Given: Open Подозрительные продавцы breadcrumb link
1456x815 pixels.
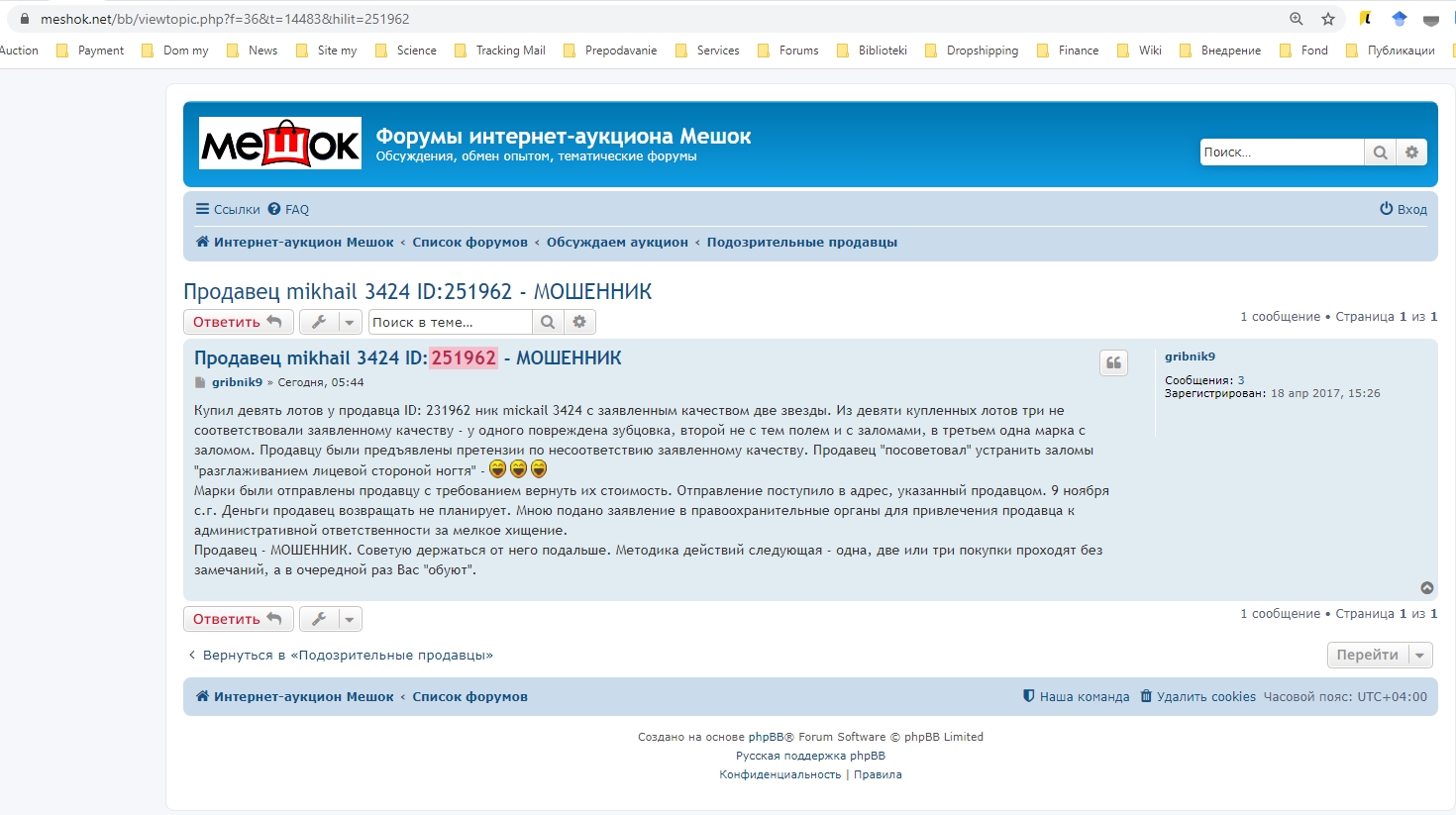Looking at the screenshot, I should [802, 242].
